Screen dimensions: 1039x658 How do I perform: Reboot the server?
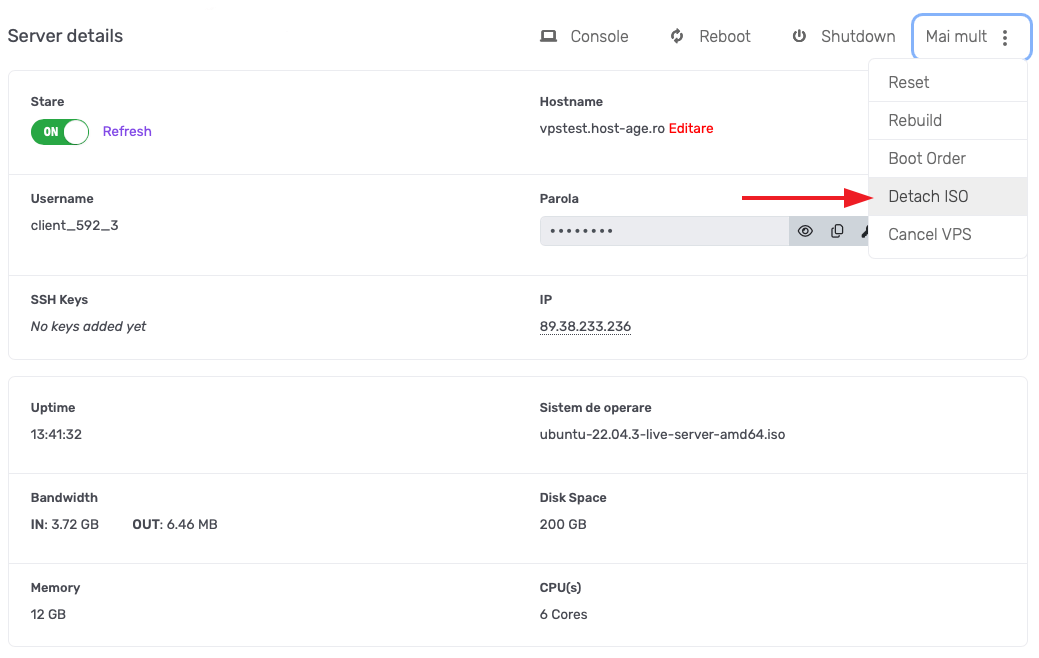pyautogui.click(x=711, y=36)
